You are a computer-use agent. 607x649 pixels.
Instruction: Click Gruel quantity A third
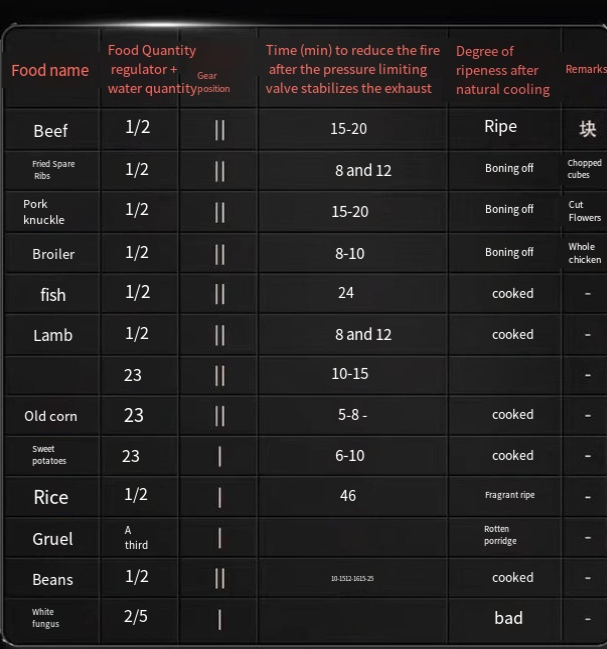click(136, 538)
